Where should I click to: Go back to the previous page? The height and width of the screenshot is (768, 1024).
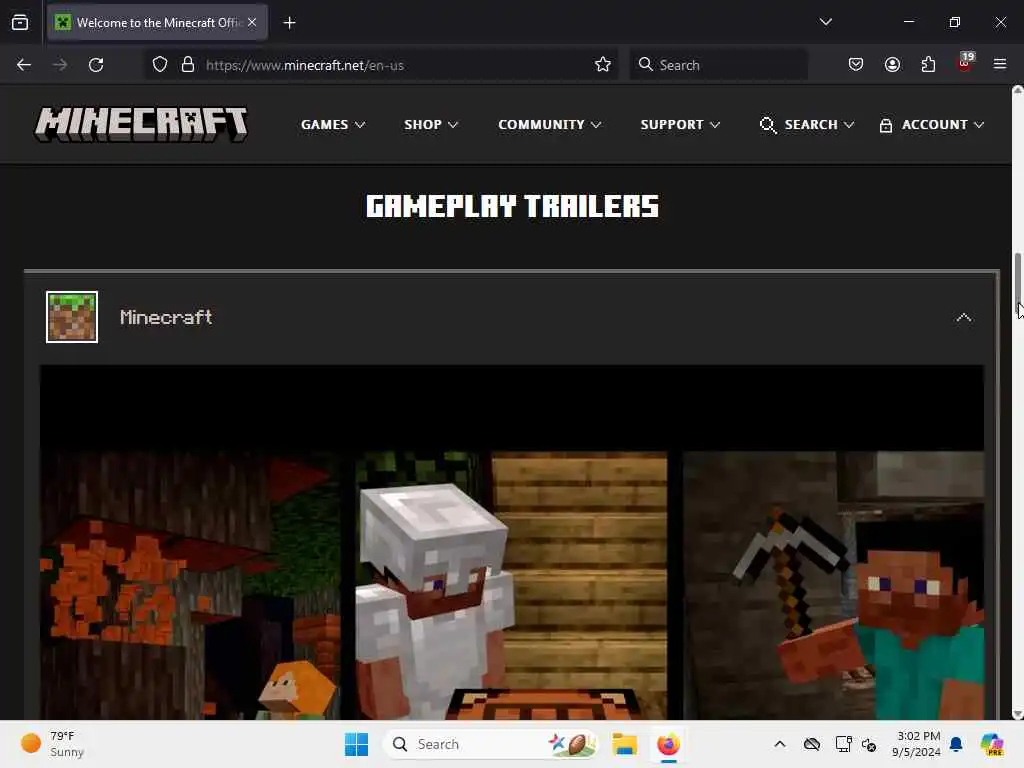click(x=24, y=65)
